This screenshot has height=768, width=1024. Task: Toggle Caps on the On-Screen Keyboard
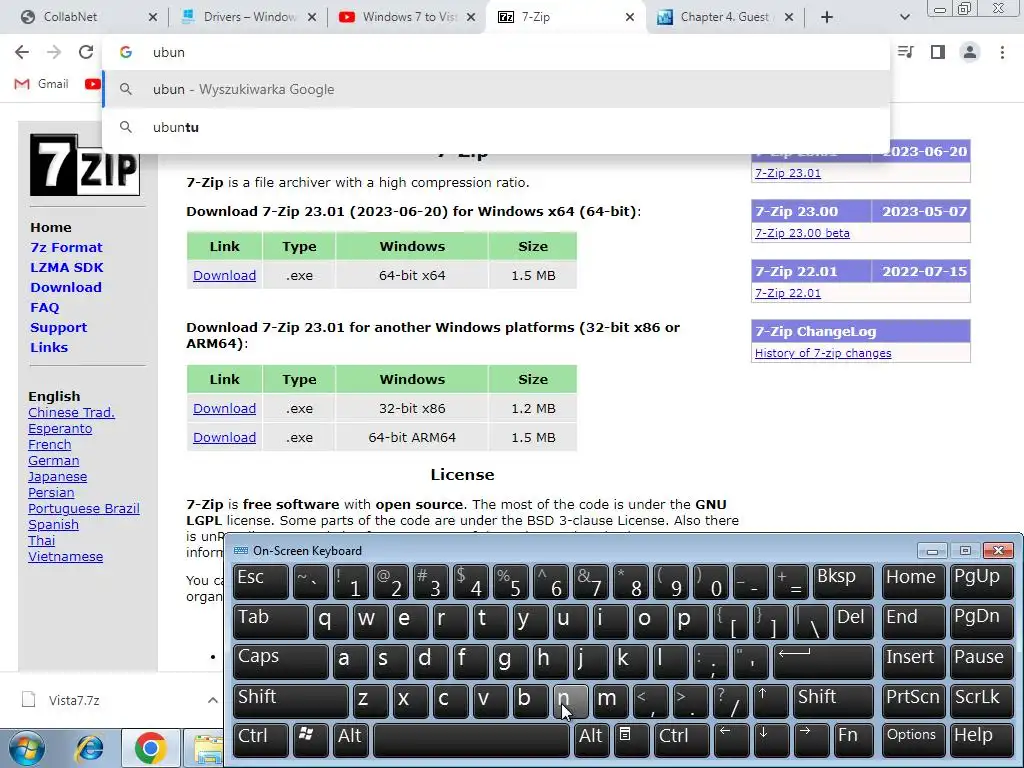pos(280,661)
